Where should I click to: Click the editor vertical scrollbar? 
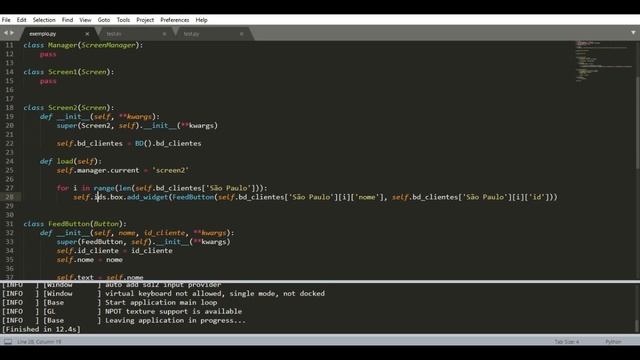tap(637, 122)
